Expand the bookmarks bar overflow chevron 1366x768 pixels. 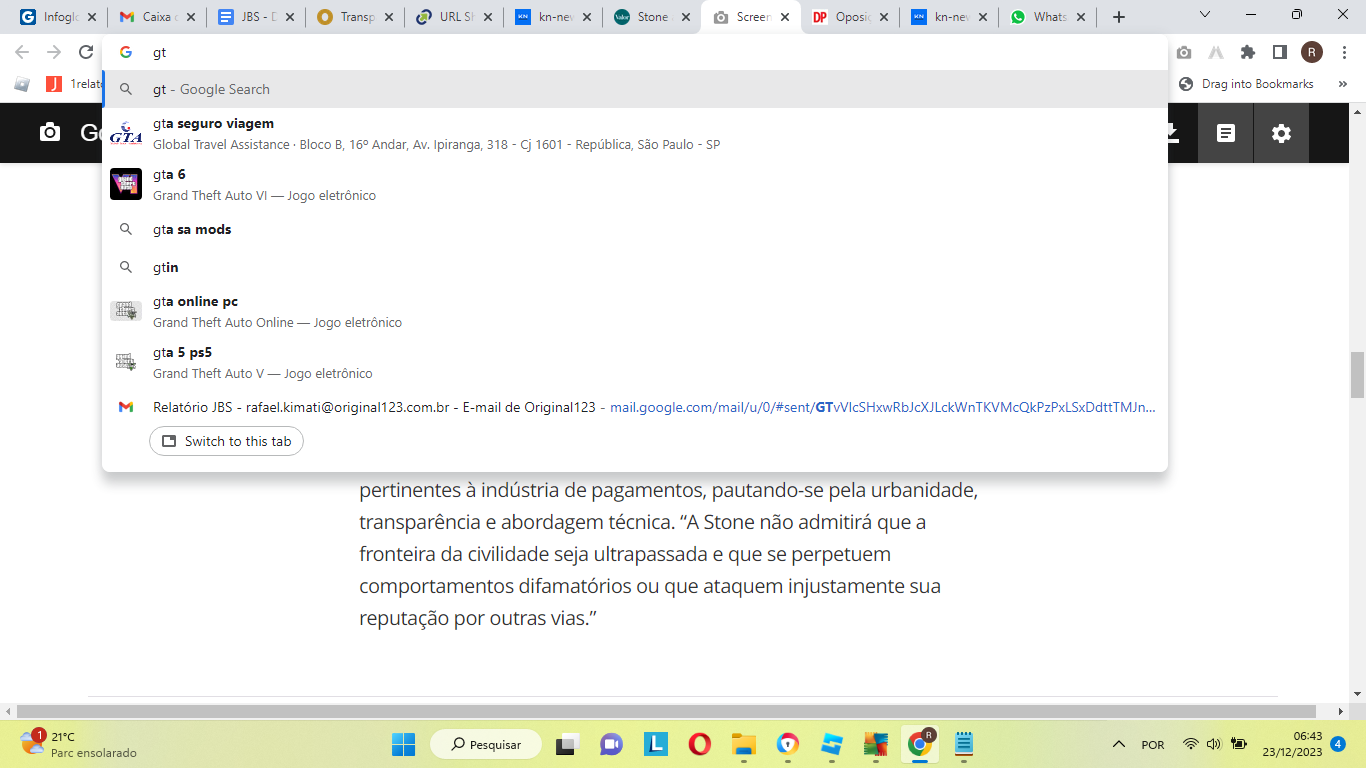(1343, 84)
